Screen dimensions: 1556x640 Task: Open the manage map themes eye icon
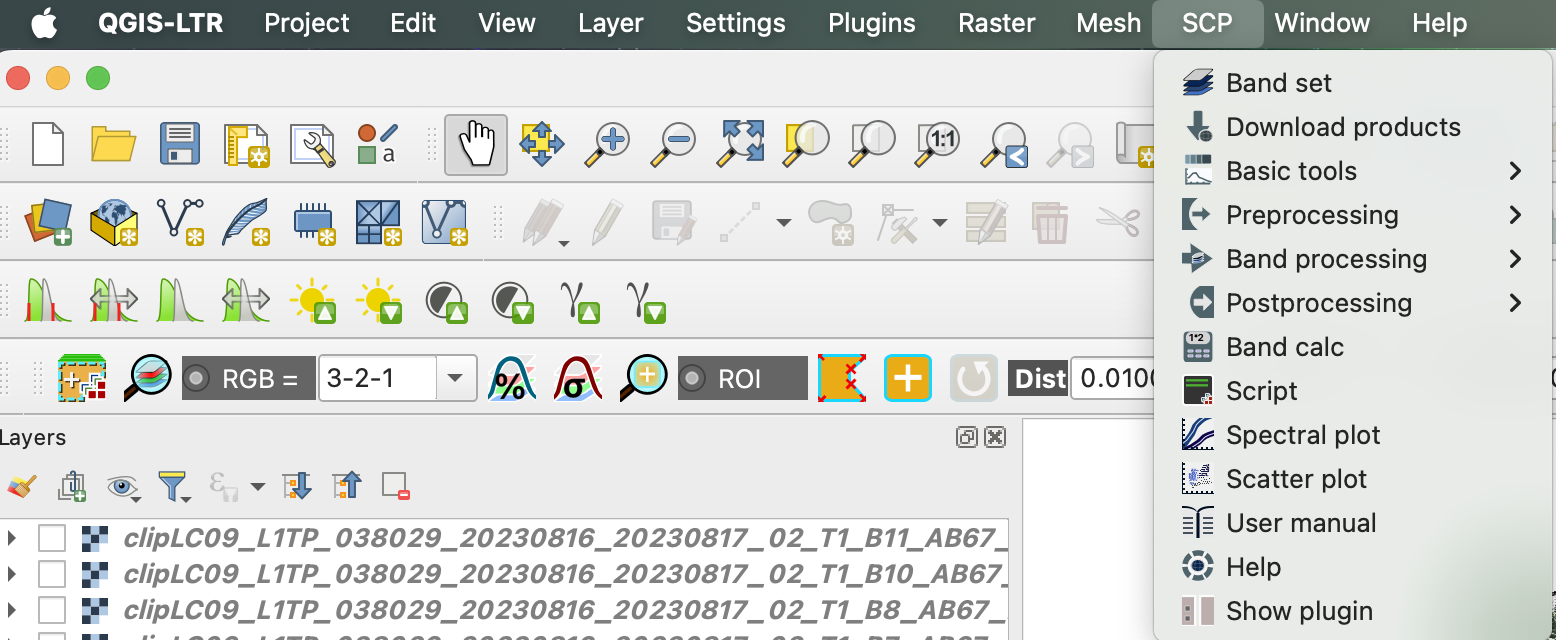tap(124, 487)
